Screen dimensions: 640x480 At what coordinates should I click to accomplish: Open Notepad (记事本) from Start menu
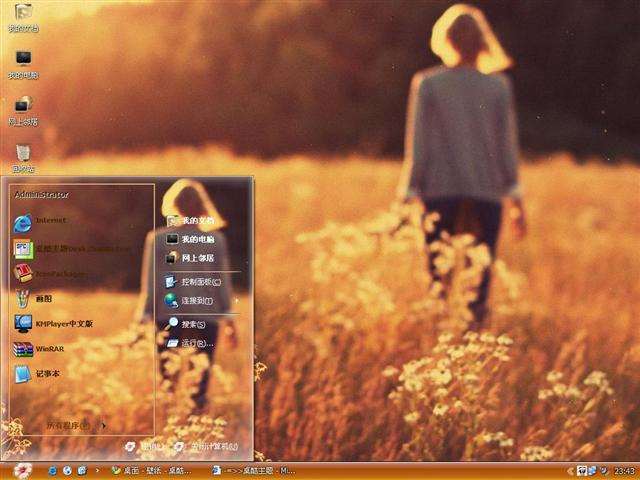(37, 374)
